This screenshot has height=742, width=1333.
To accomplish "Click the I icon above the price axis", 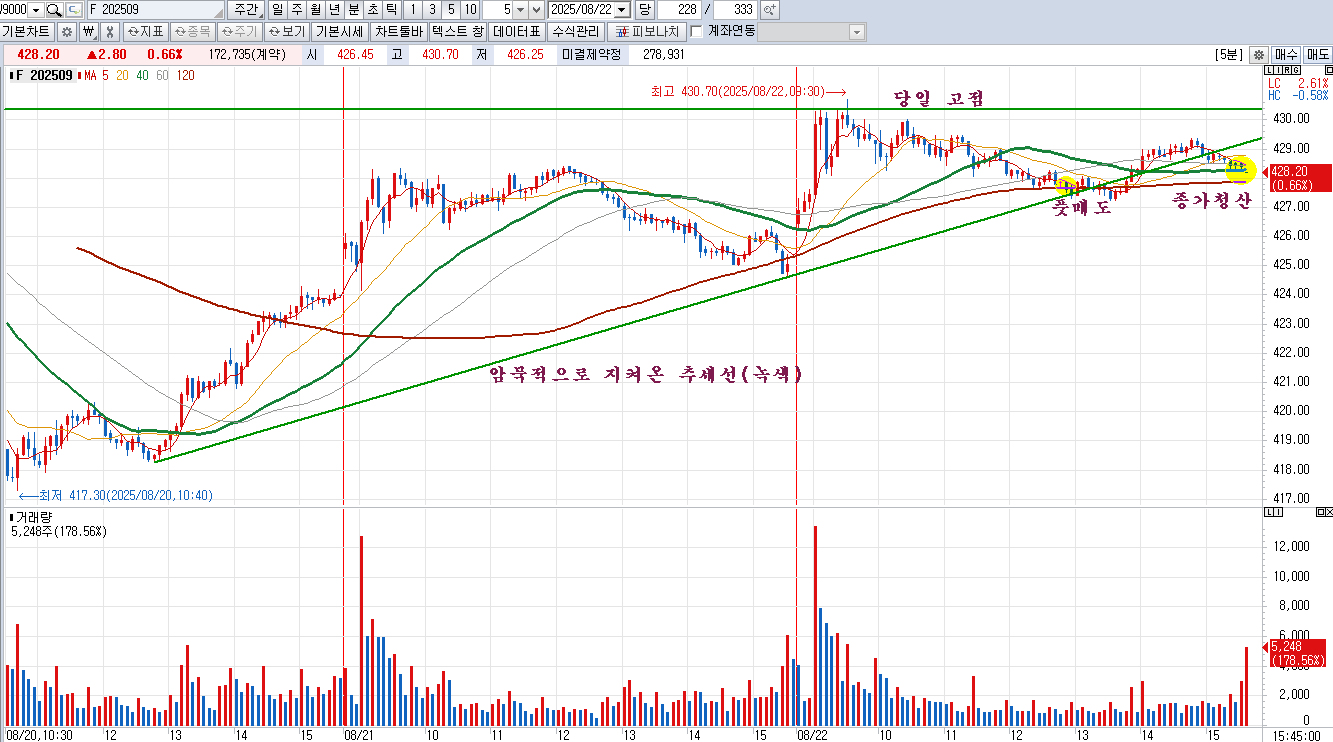I will (1277, 70).
